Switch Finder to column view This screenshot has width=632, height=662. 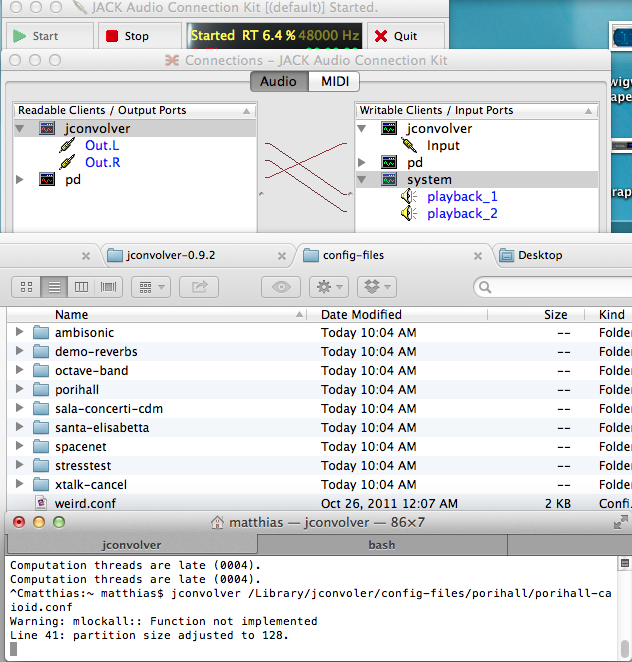[x=81, y=287]
